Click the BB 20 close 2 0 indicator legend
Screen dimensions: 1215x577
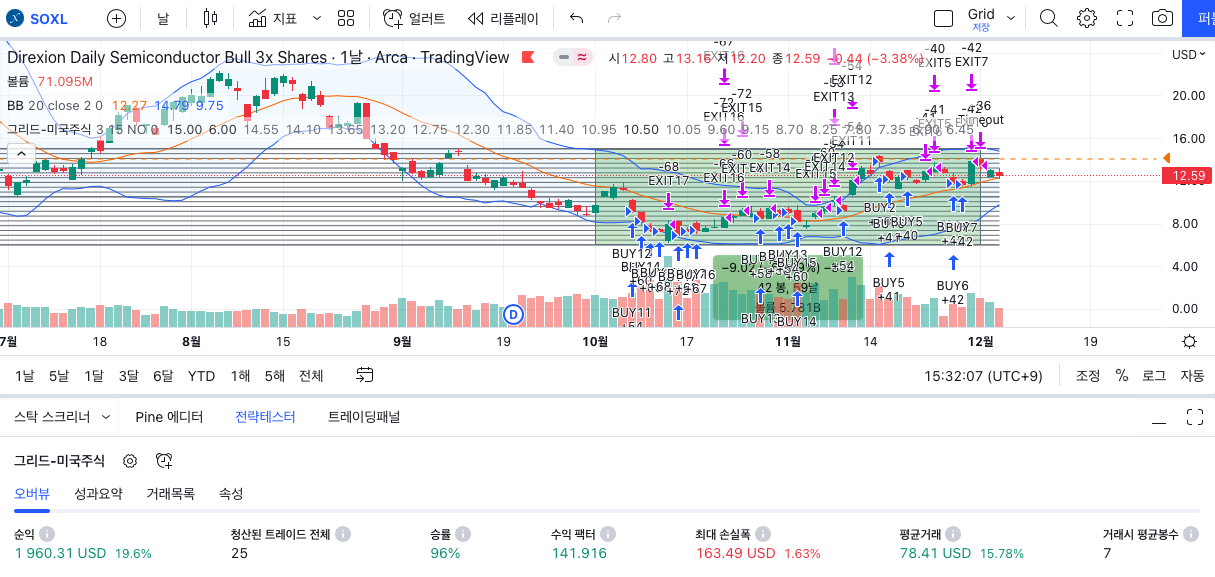pos(56,105)
